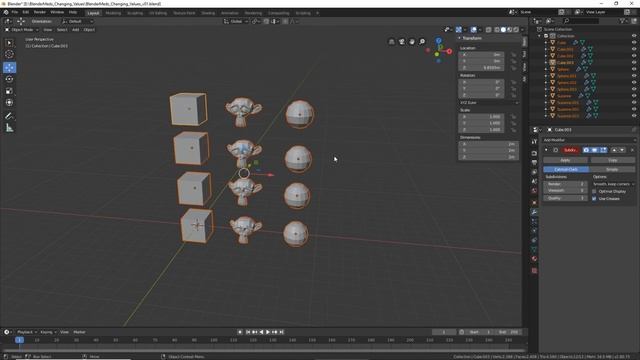Switch to the Modeling workspace tab
This screenshot has width=640, height=360.
click(x=113, y=13)
